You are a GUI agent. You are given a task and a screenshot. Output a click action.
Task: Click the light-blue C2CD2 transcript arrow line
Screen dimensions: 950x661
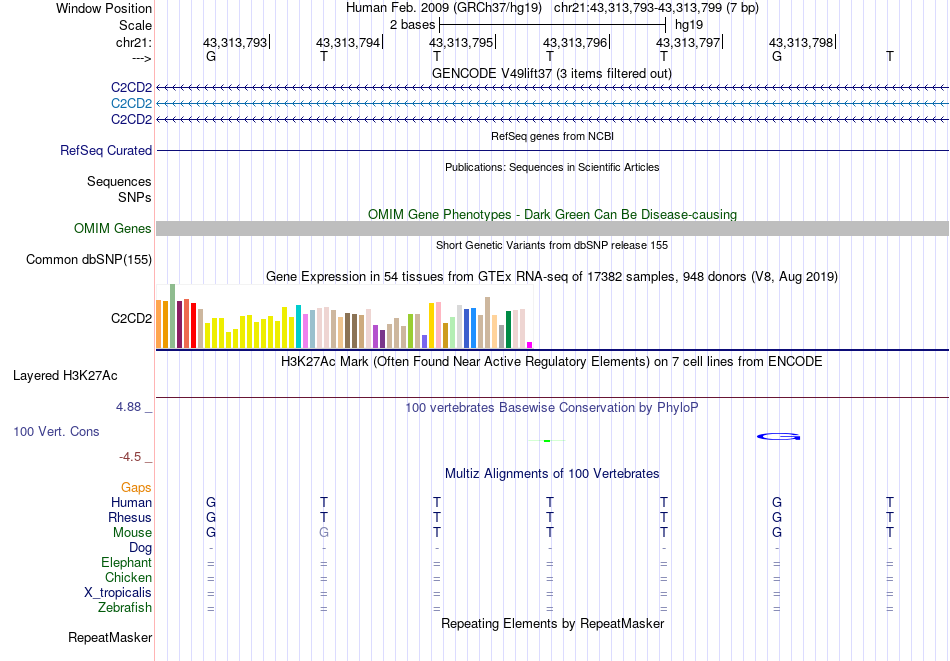(x=553, y=104)
